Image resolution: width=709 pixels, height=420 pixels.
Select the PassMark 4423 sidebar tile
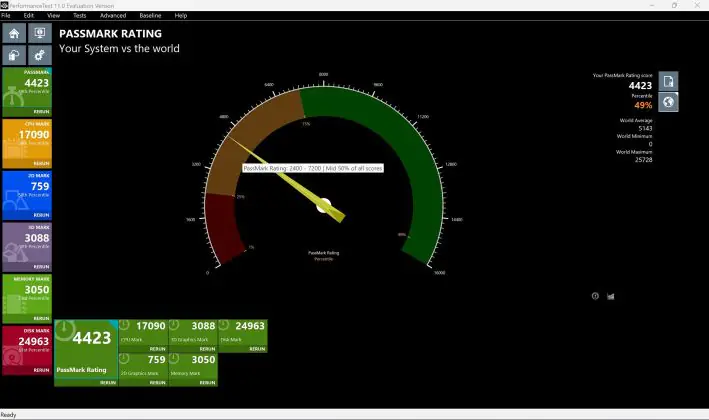(27, 92)
